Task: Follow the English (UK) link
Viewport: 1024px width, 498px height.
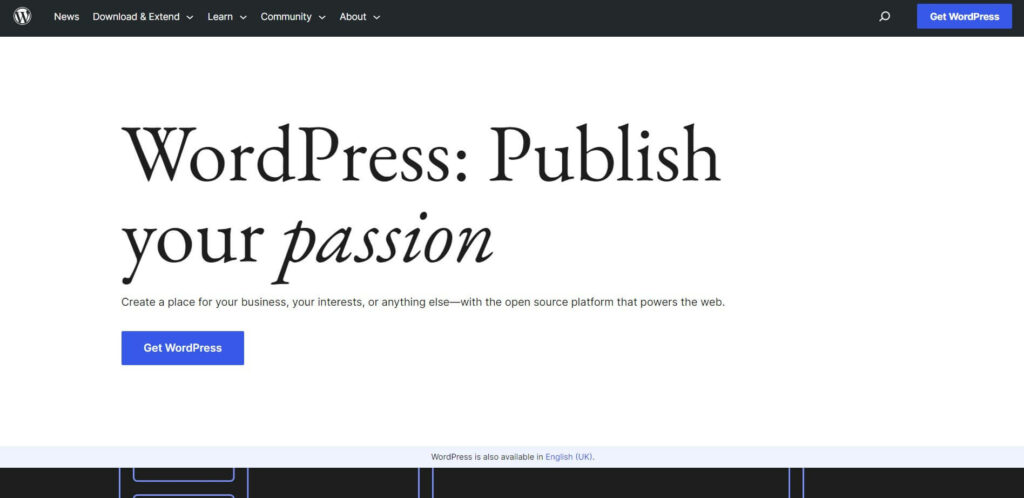Action: (x=569, y=457)
